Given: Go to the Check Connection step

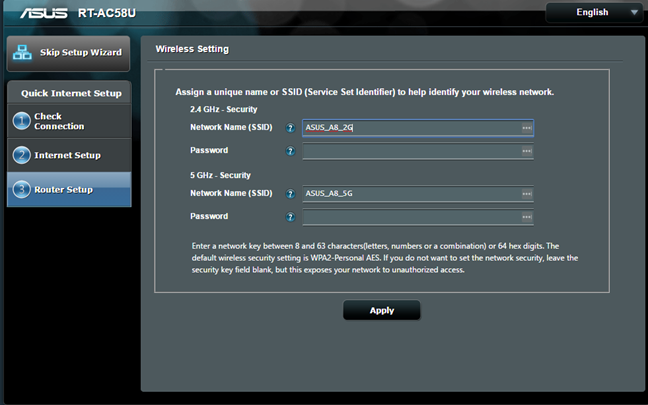Looking at the screenshot, I should point(69,121).
